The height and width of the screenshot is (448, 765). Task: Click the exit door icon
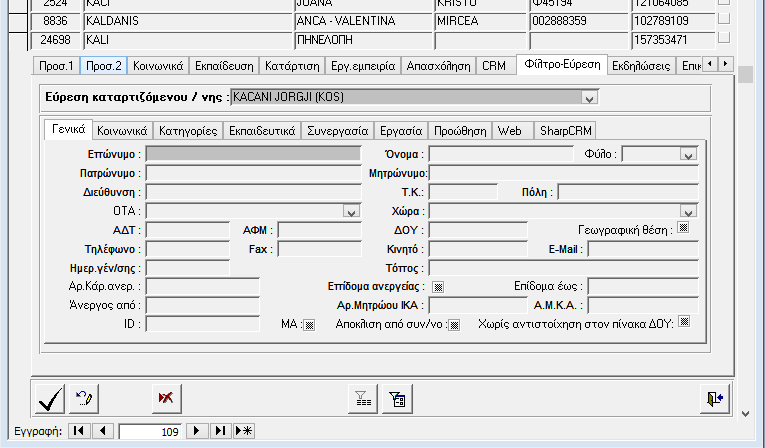click(712, 398)
